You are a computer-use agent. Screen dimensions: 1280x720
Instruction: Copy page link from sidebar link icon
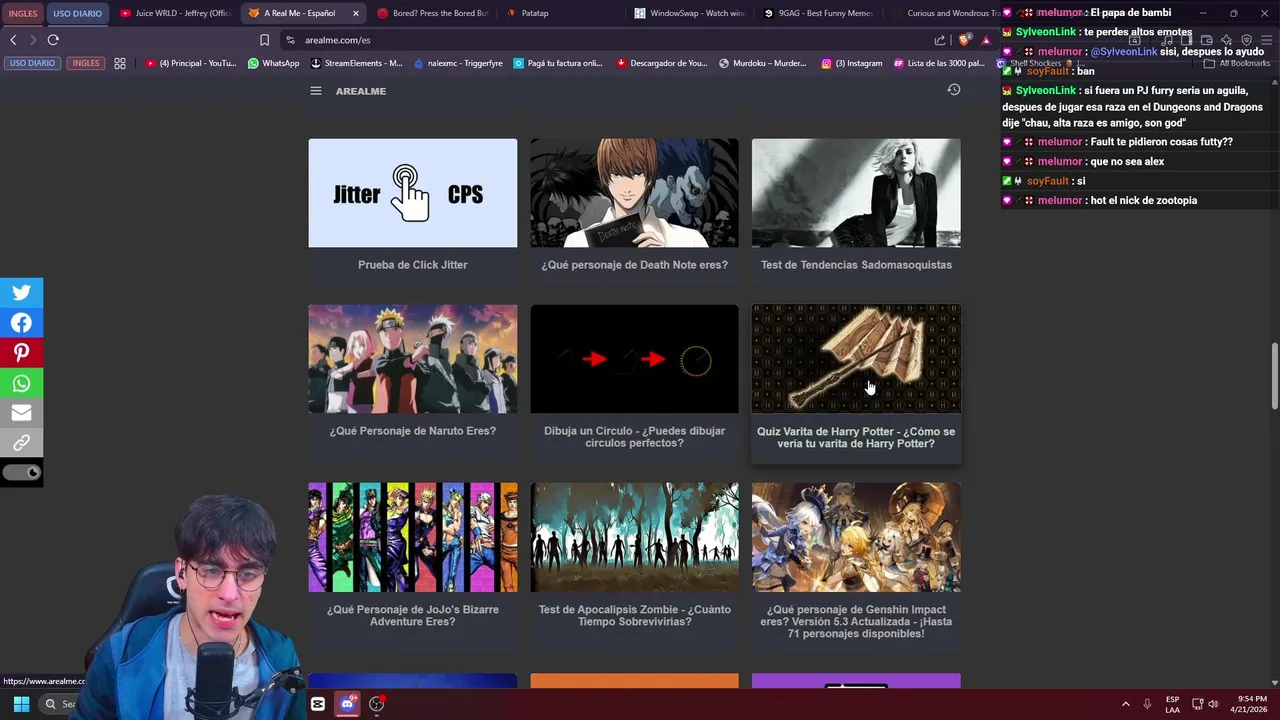click(21, 443)
